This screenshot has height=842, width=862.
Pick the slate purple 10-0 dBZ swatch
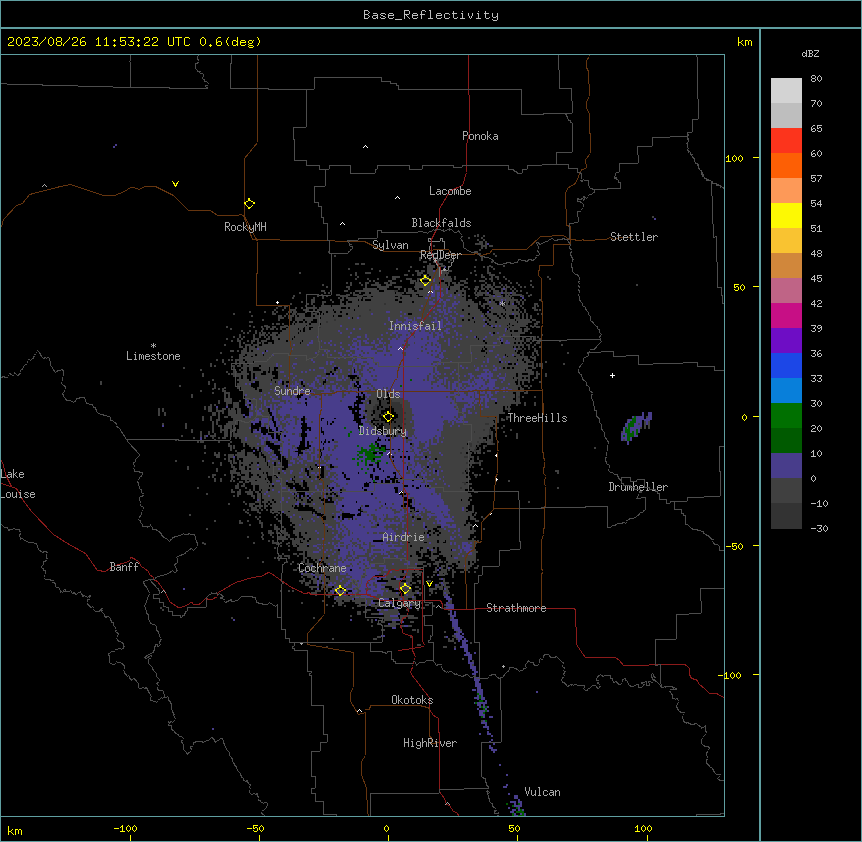coord(786,466)
